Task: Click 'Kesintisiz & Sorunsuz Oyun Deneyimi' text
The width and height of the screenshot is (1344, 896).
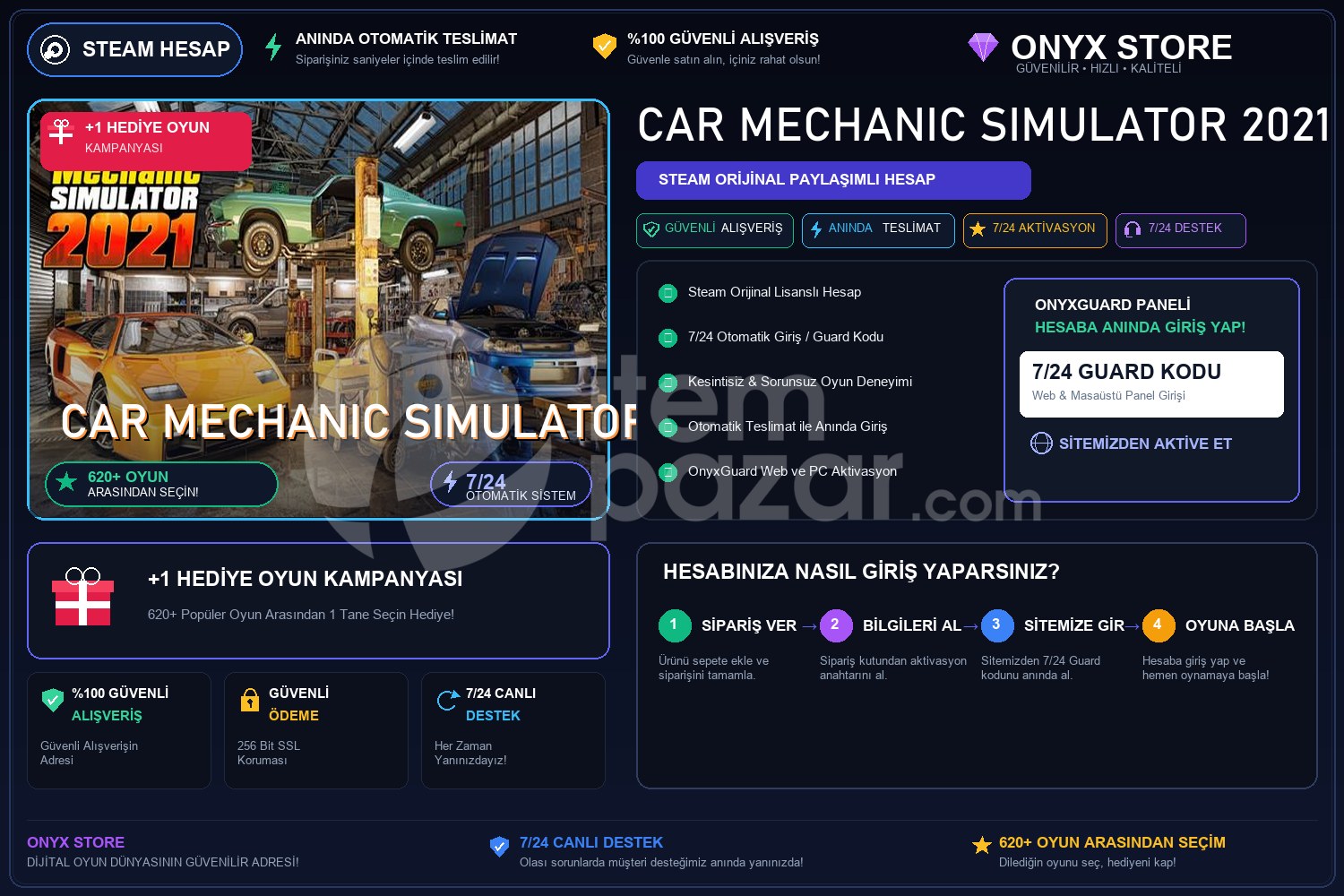Action: point(800,382)
